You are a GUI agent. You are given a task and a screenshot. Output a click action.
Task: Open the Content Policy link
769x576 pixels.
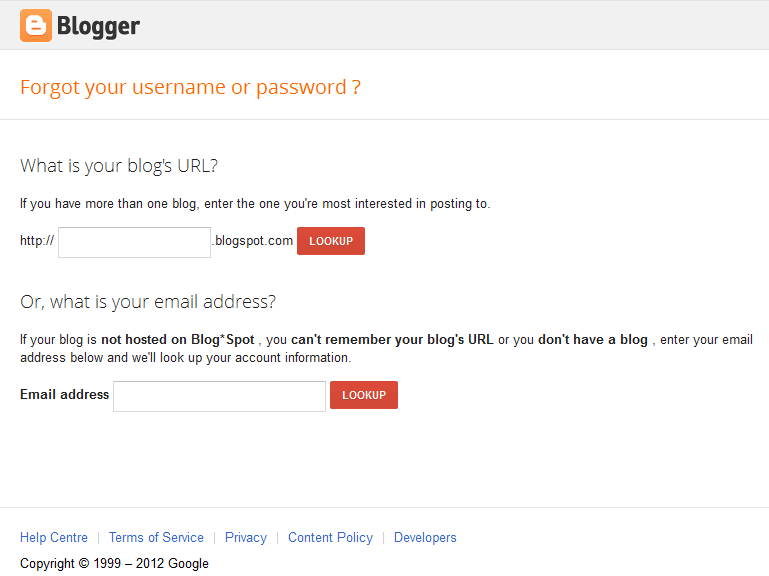[x=331, y=537]
